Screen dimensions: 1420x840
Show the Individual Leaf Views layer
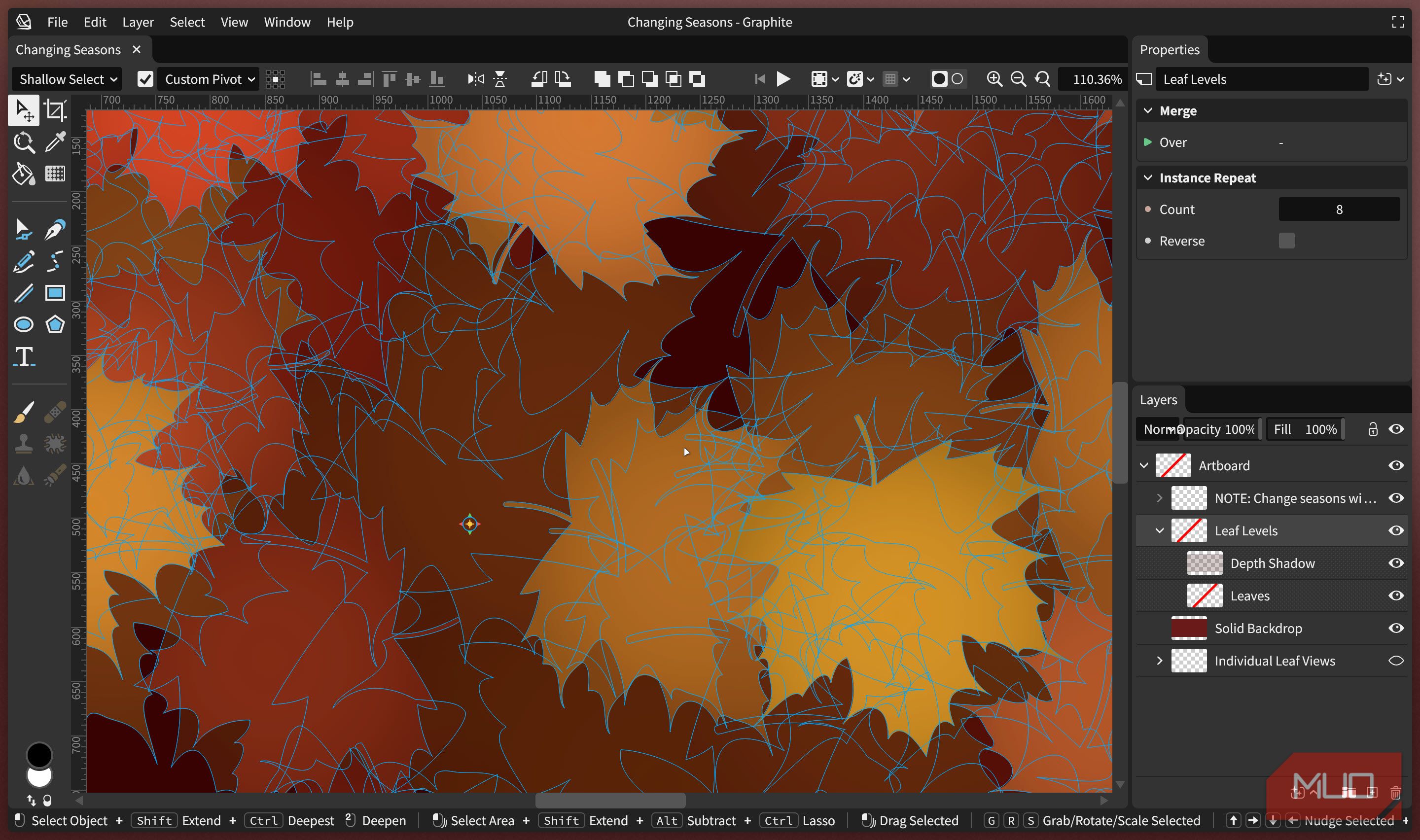pos(1396,661)
